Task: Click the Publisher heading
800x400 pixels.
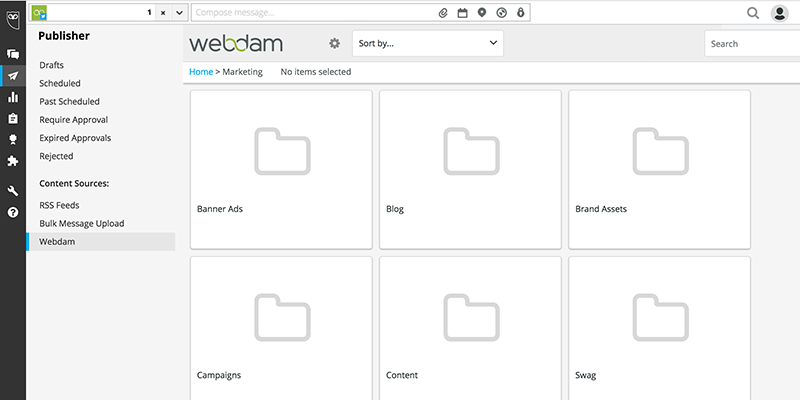Action: 64,36
